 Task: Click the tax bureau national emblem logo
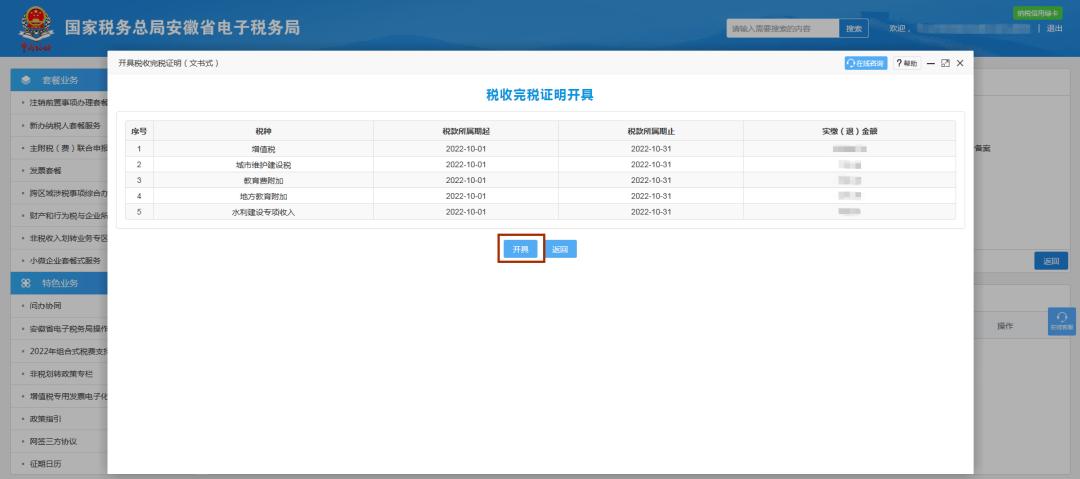pos(35,28)
